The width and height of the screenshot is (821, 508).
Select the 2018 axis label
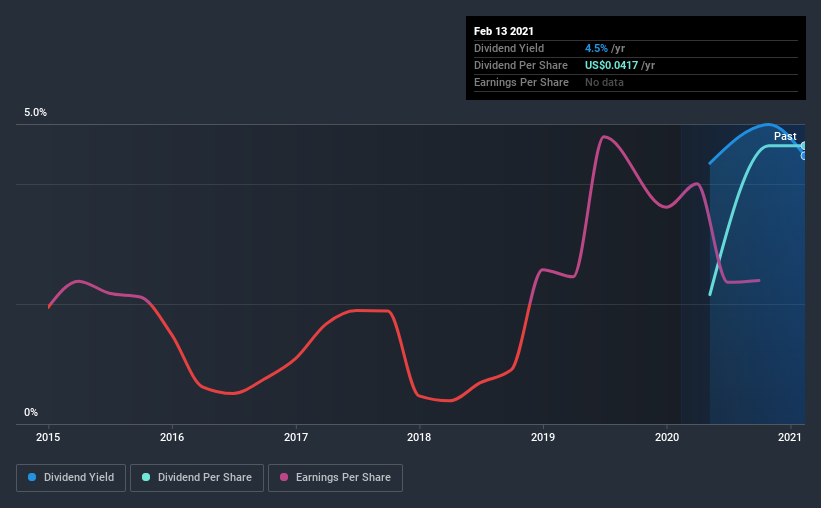tap(419, 437)
